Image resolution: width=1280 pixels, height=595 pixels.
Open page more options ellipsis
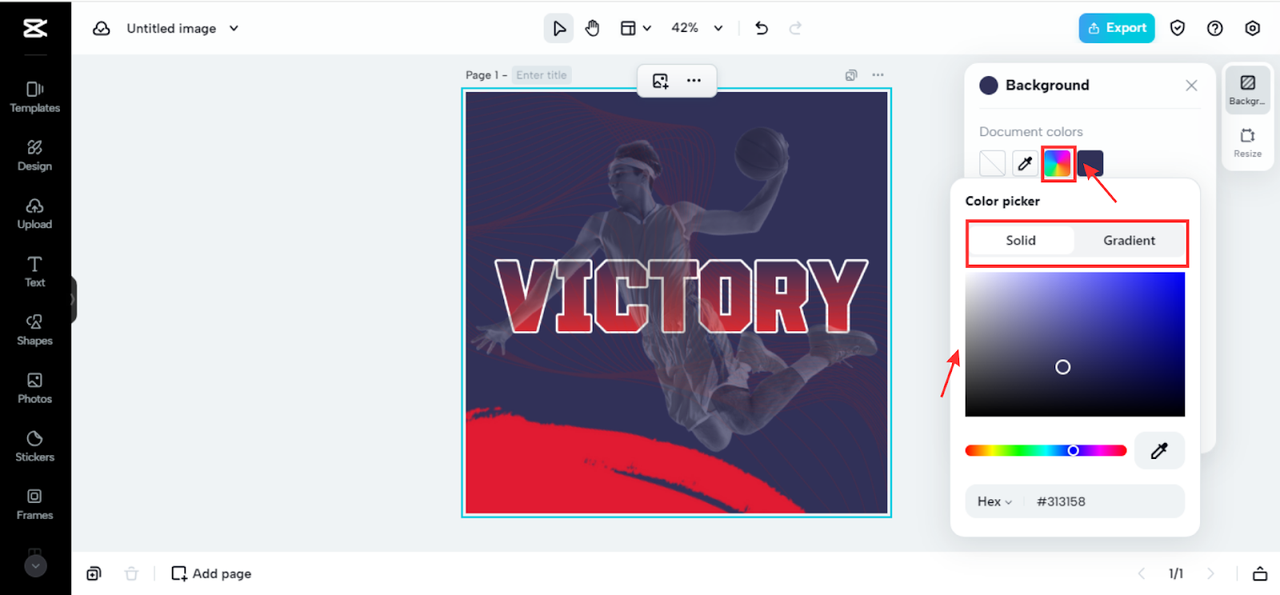878,75
